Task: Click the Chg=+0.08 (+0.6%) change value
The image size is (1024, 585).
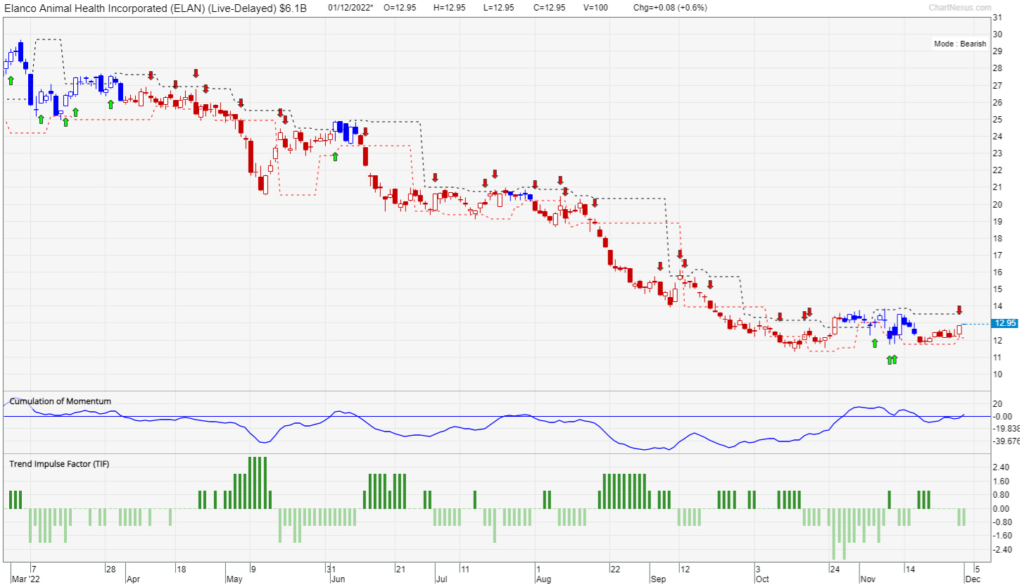Action: [x=670, y=8]
